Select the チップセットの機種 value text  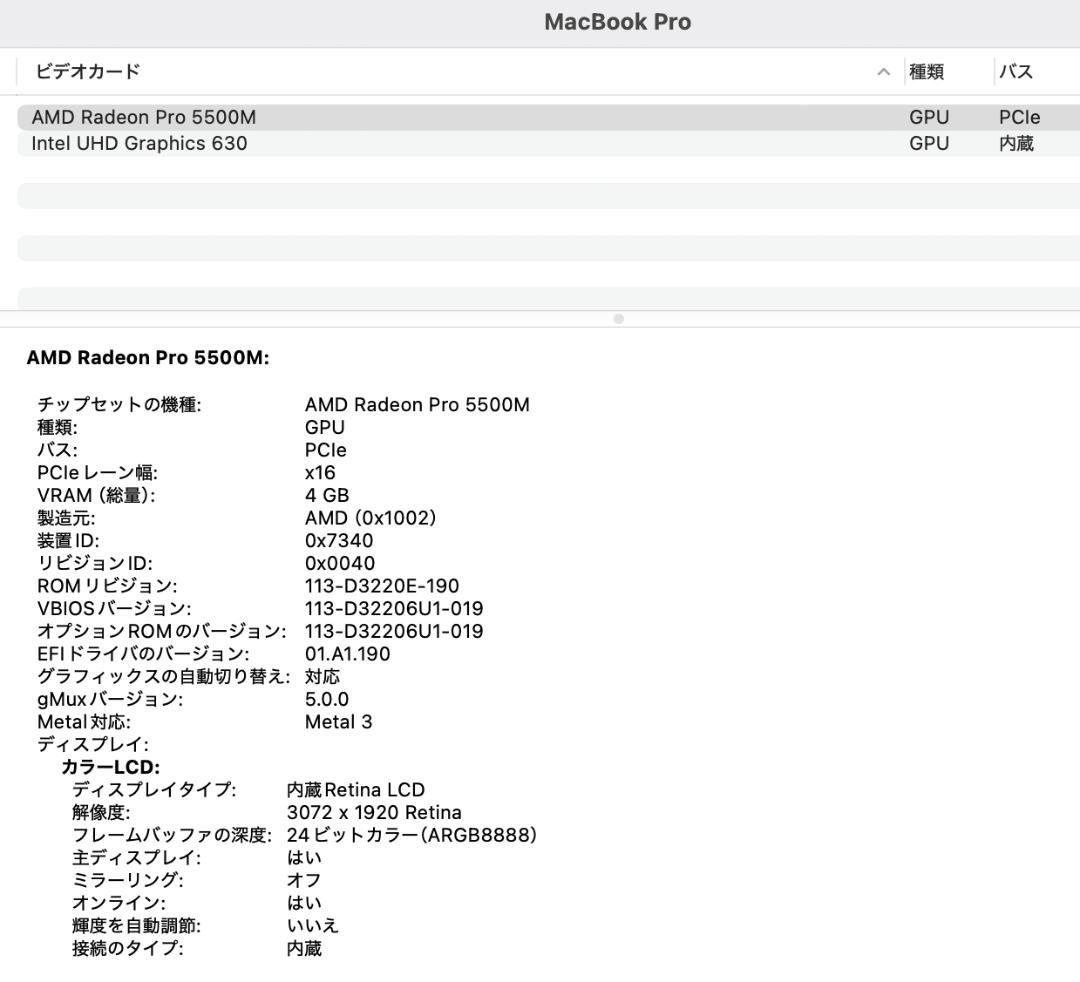[x=417, y=405]
